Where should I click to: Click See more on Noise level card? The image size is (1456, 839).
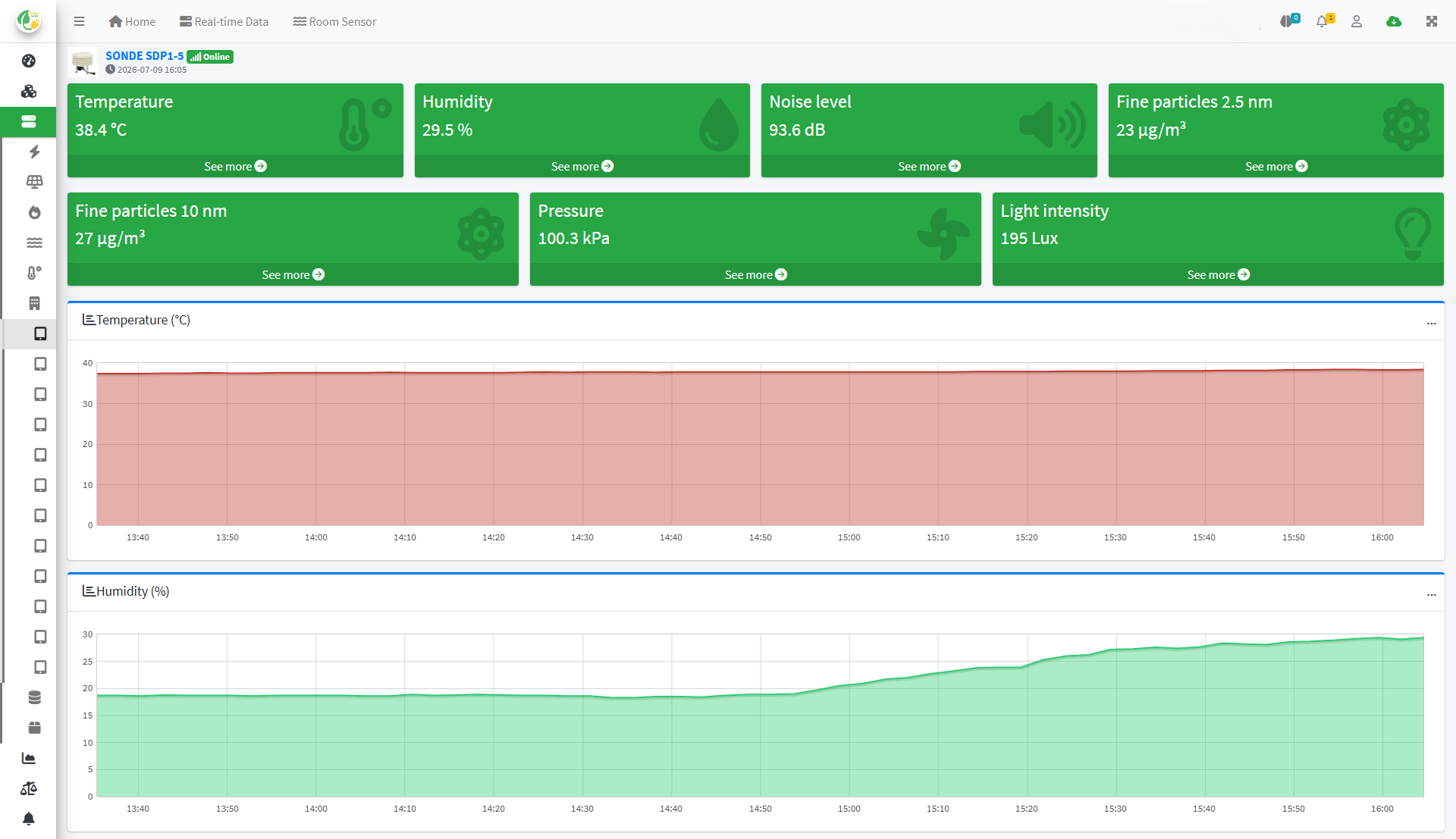coord(929,166)
